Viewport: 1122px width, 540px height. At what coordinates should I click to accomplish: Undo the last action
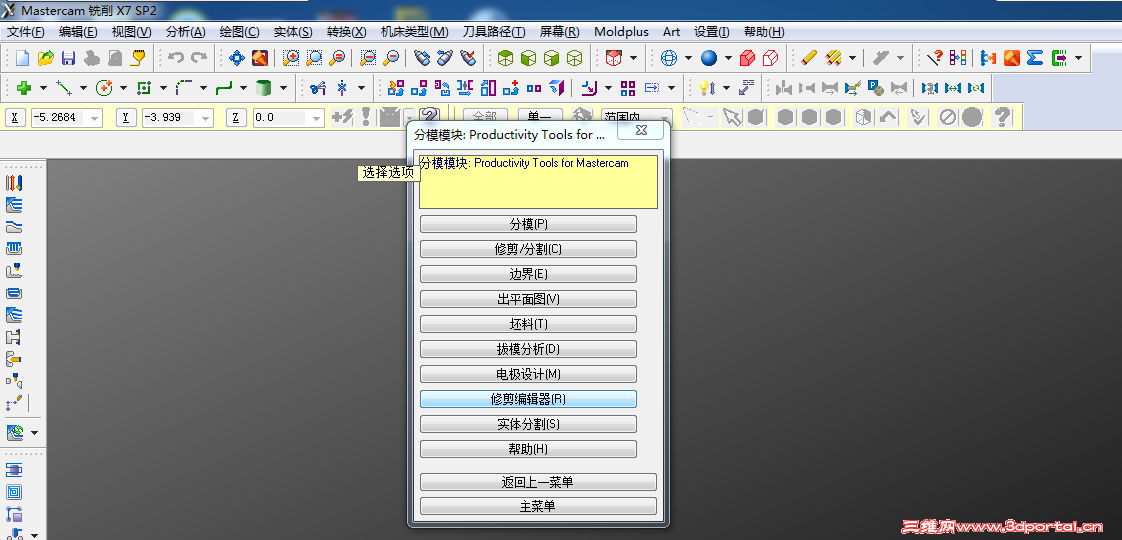coord(176,58)
